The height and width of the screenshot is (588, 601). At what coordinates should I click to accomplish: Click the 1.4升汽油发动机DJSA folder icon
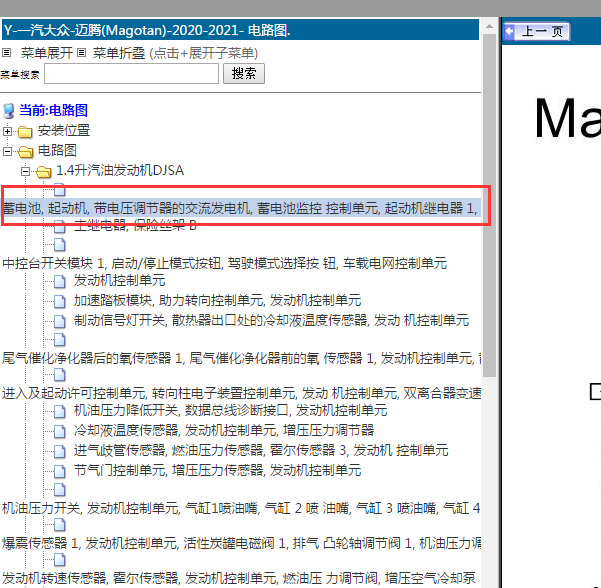[x=44, y=172]
